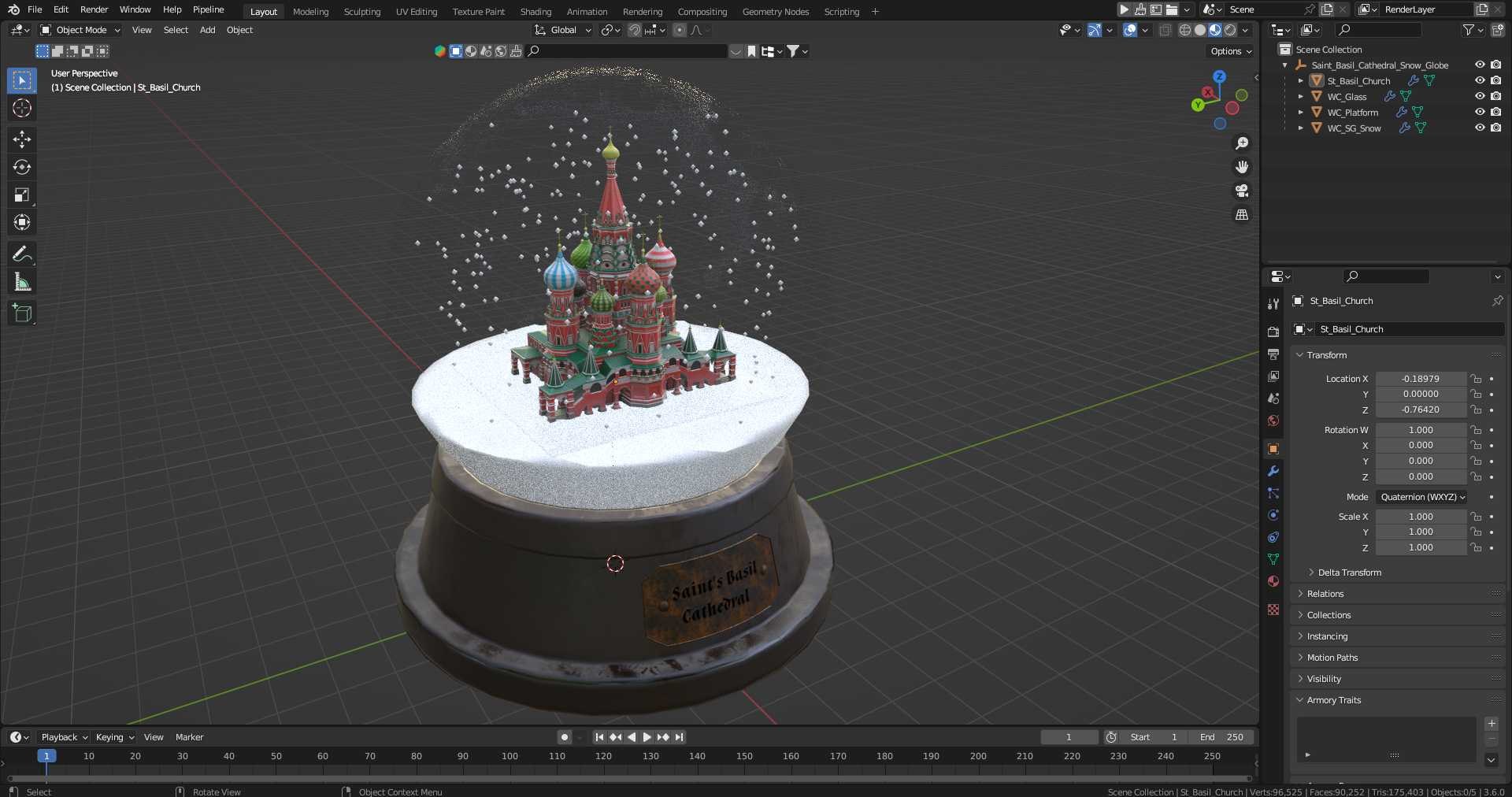Open the File menu
1512x797 pixels.
click(35, 9)
